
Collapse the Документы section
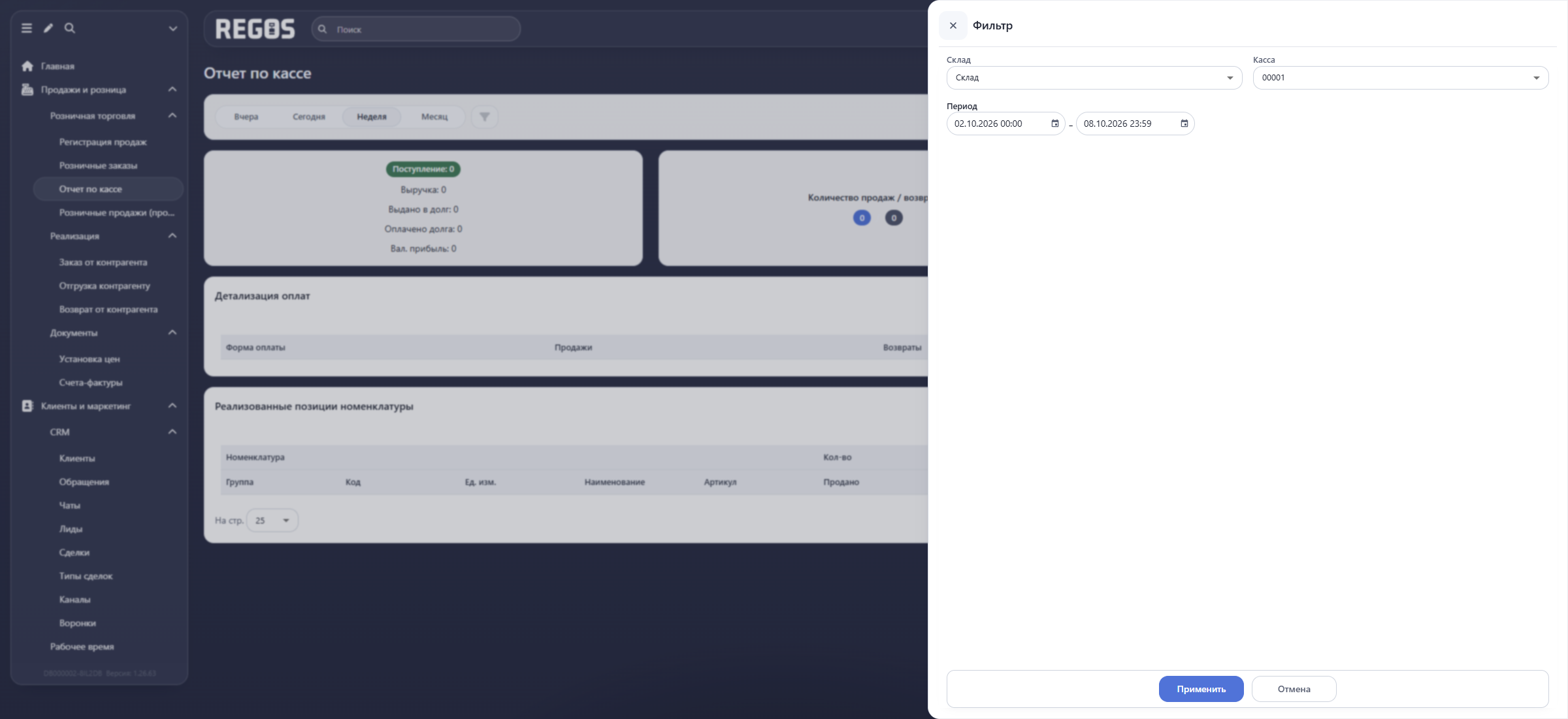(172, 333)
